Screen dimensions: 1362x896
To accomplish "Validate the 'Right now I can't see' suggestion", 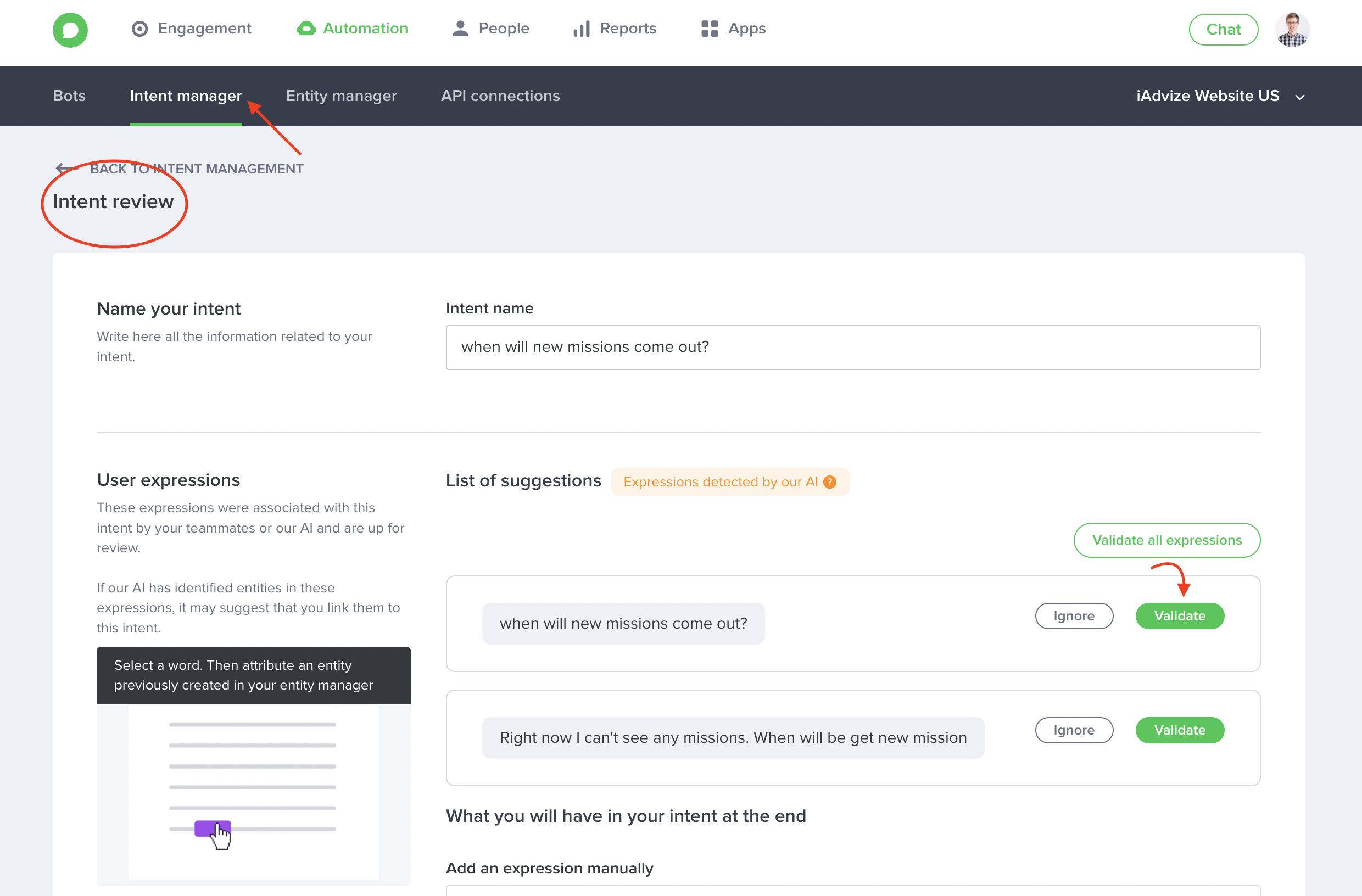I will (x=1180, y=730).
